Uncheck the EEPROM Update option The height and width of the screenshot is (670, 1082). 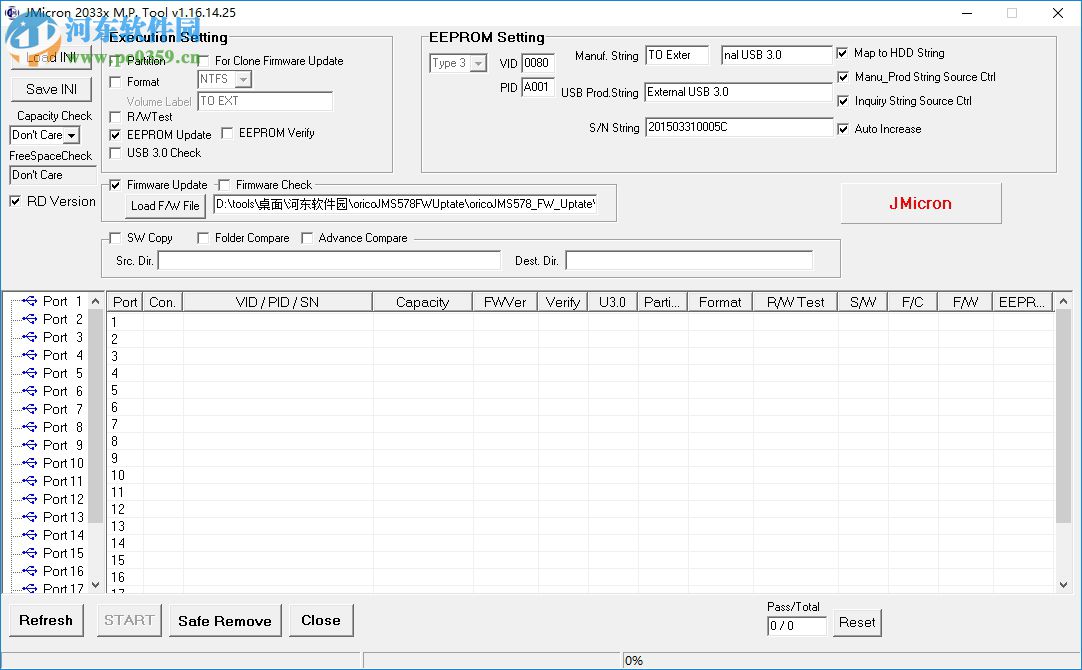115,135
